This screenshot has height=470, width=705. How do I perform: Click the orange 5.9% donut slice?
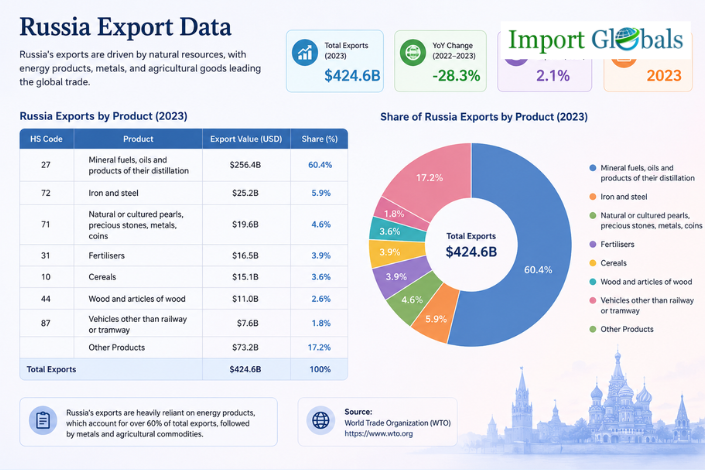[435, 317]
